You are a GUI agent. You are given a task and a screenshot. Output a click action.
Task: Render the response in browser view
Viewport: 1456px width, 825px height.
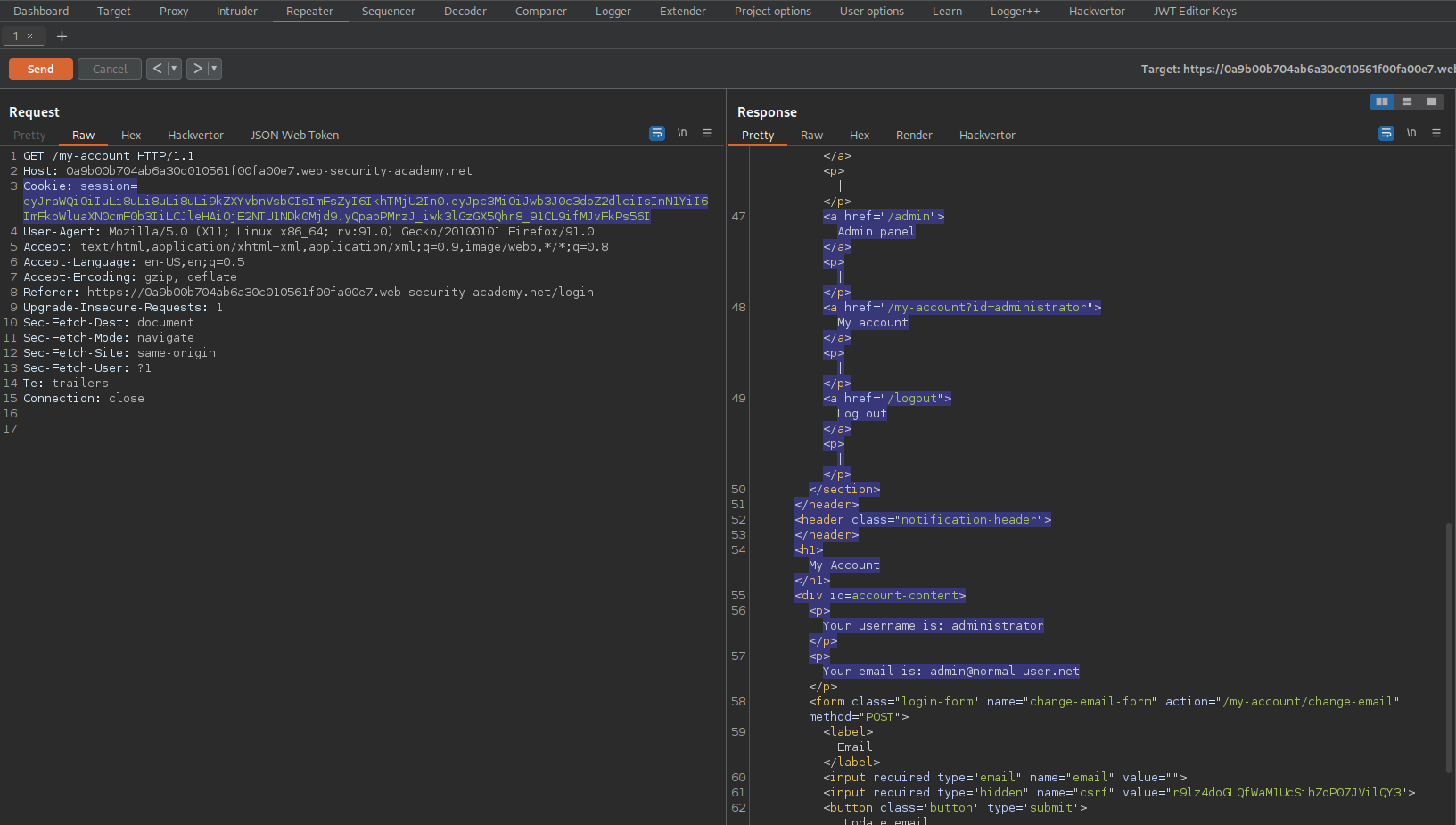914,136
